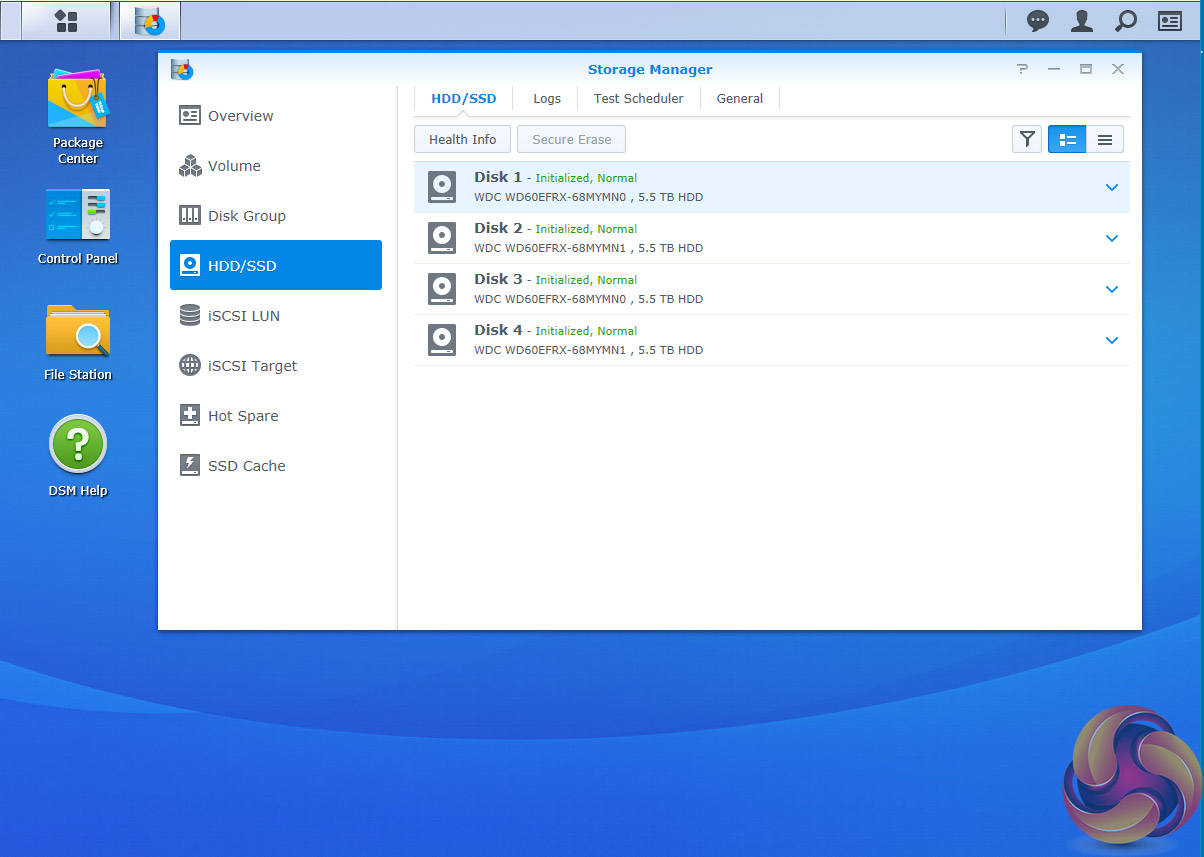This screenshot has height=857, width=1204.
Task: Open the widgets panel icon
Action: pos(1170,21)
